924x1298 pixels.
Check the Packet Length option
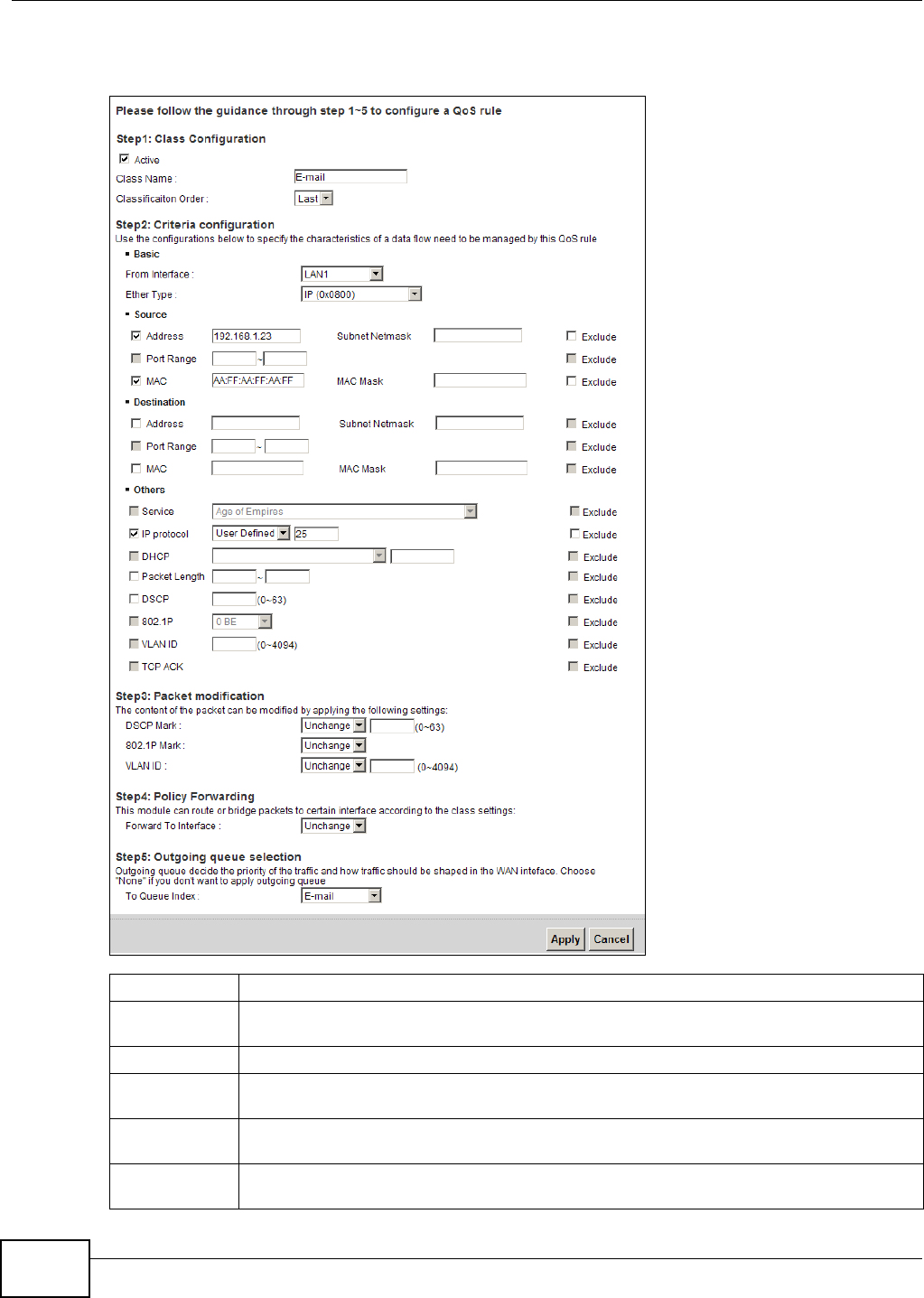pos(134,576)
